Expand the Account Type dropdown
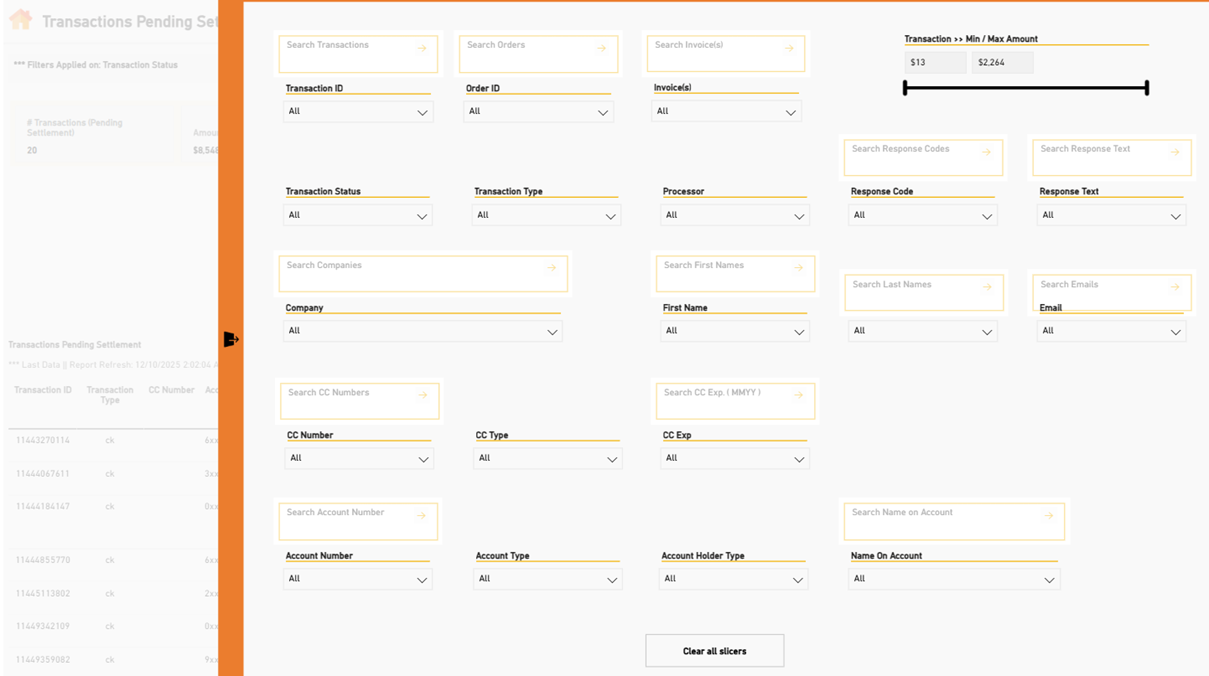Image resolution: width=1209 pixels, height=676 pixels. [548, 579]
